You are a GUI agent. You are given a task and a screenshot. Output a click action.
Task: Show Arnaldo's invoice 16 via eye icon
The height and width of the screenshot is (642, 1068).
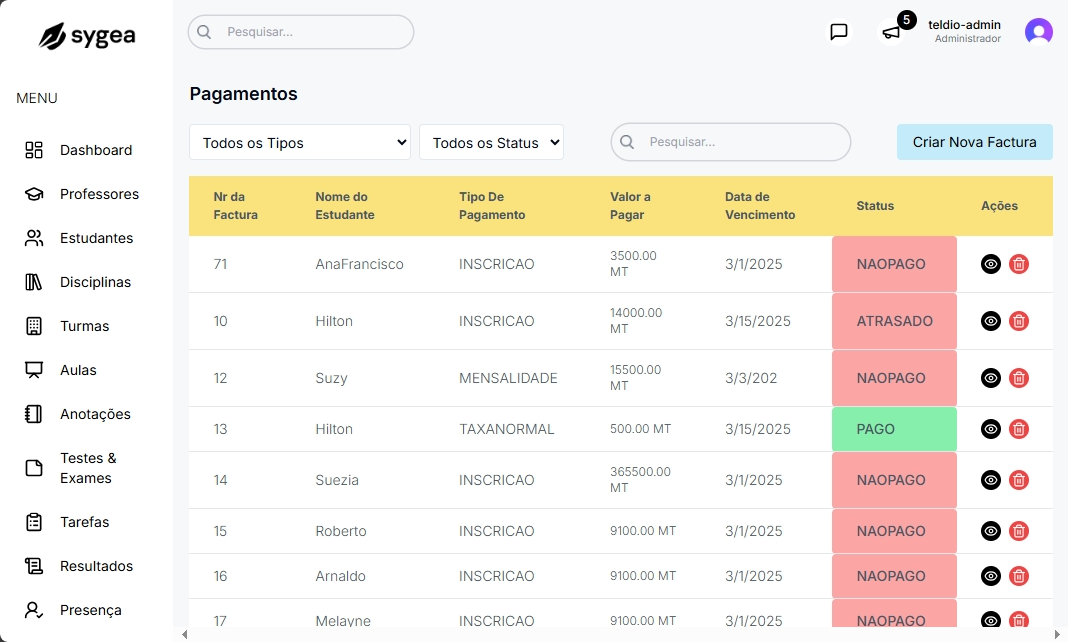(x=990, y=576)
